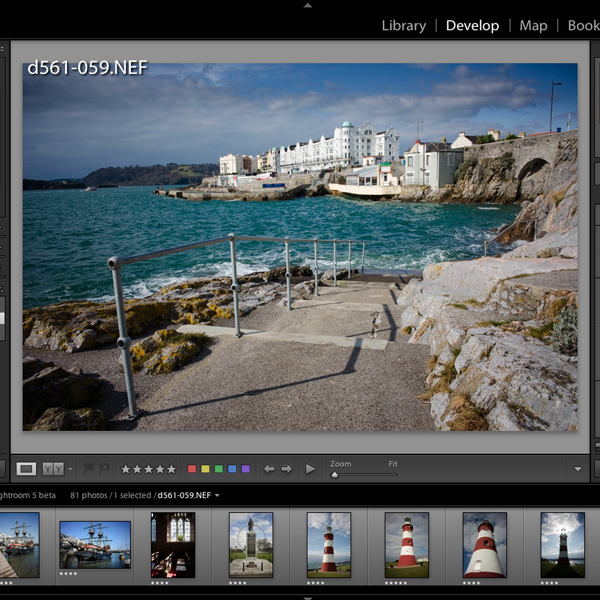Go to previous photo with left arrow
Screen dimensions: 600x600
point(269,468)
